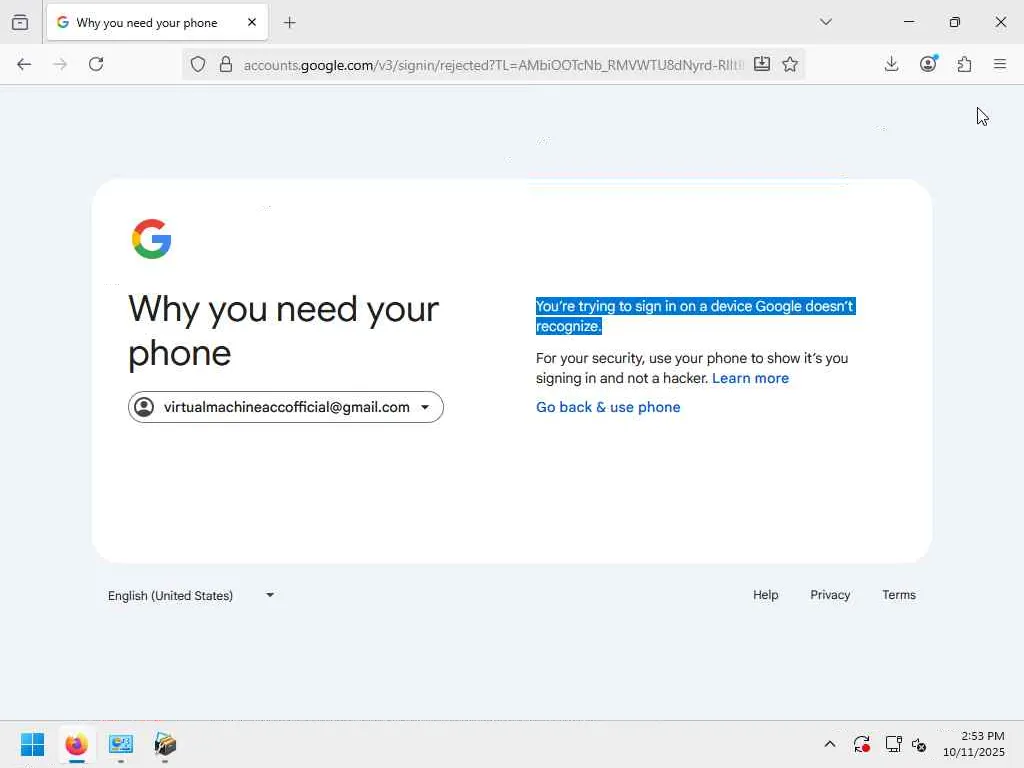Save page to Pocket icon in address bar
This screenshot has width=1024, height=768.
pos(761,64)
